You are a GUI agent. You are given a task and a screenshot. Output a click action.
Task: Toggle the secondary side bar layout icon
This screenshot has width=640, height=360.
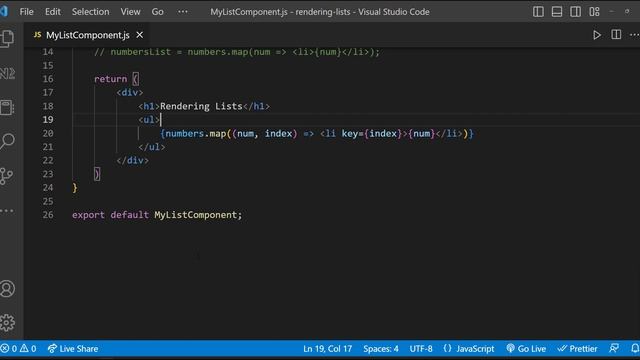(576, 12)
